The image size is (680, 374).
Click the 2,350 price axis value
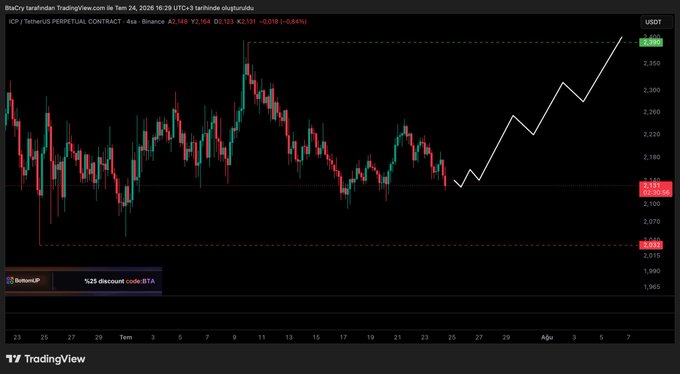pos(652,63)
